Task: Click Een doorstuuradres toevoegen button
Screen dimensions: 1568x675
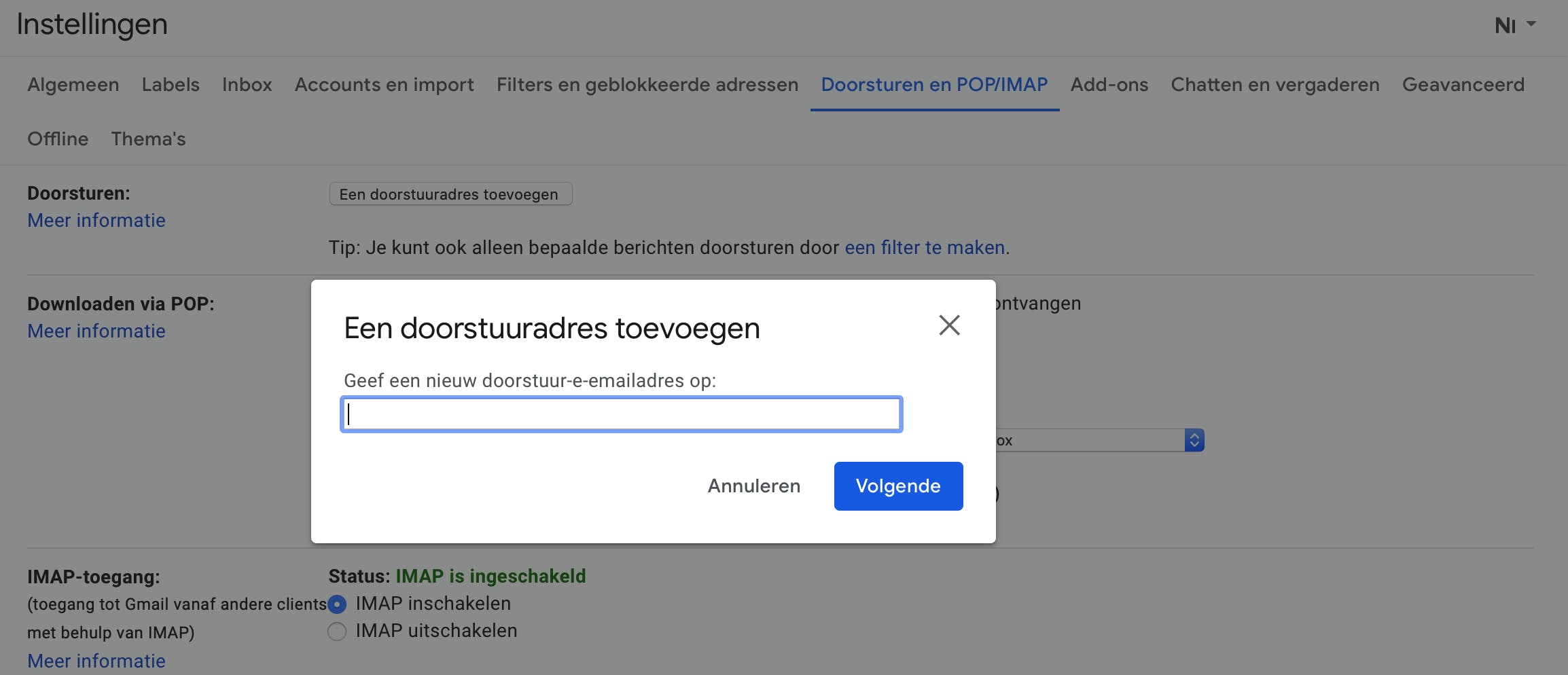Action: (x=450, y=194)
